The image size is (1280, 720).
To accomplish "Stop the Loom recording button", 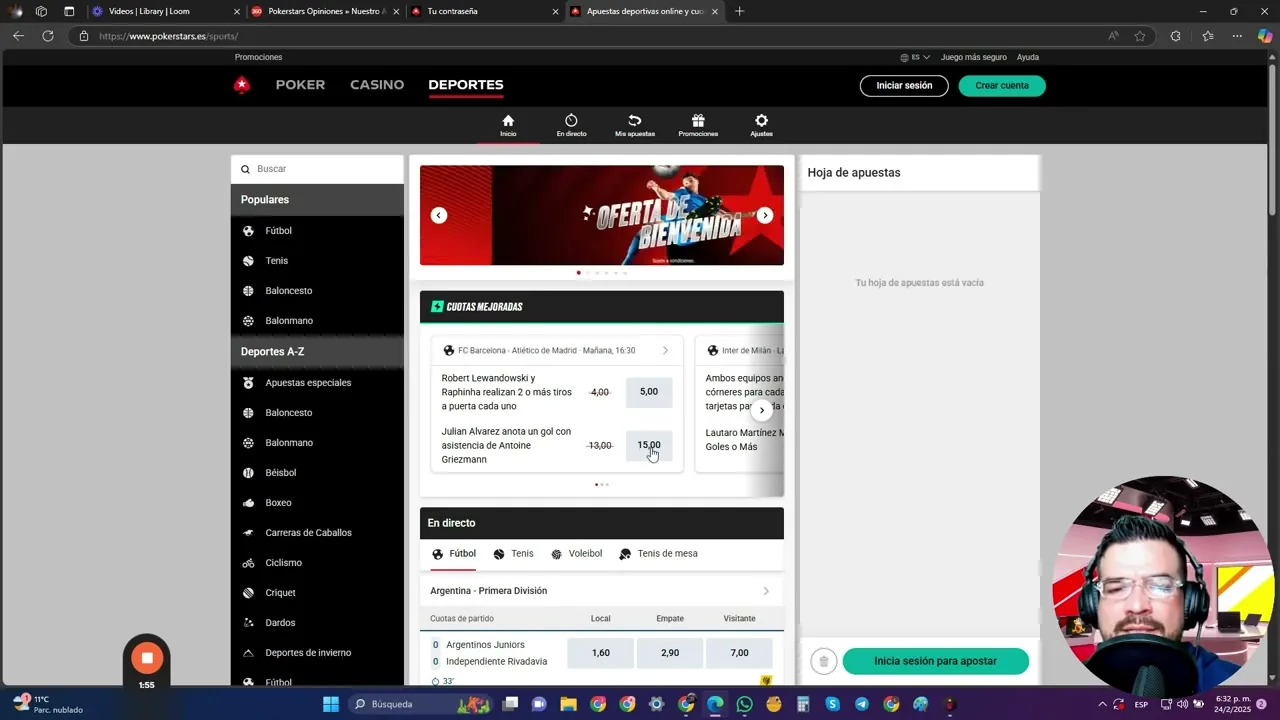I will [x=147, y=657].
